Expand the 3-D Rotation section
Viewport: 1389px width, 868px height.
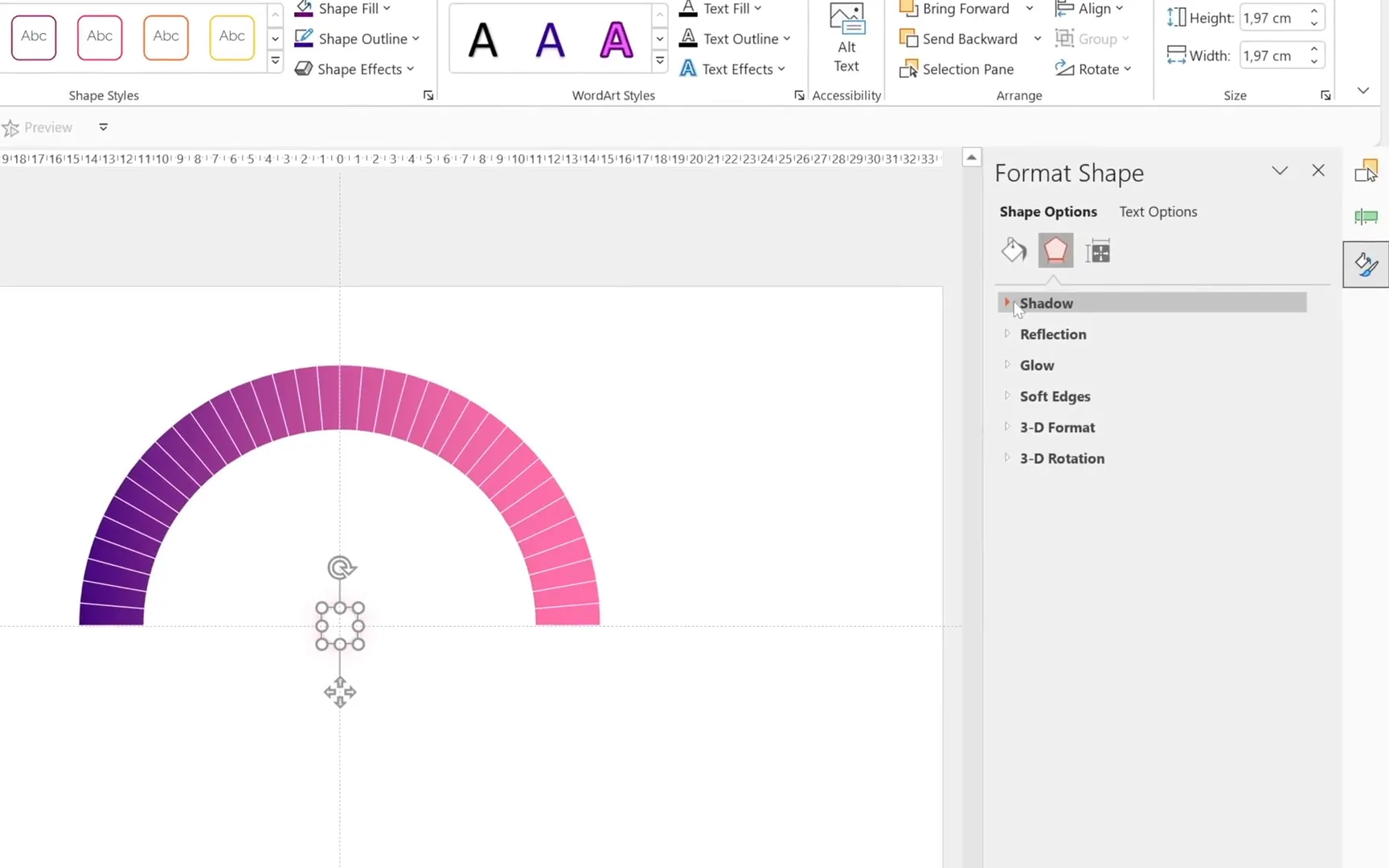[x=1061, y=458]
